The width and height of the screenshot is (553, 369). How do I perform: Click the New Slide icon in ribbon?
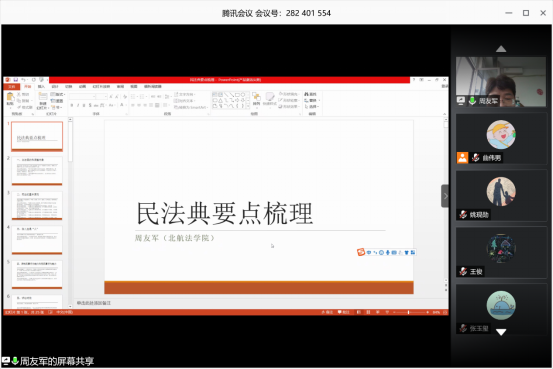[x=43, y=100]
